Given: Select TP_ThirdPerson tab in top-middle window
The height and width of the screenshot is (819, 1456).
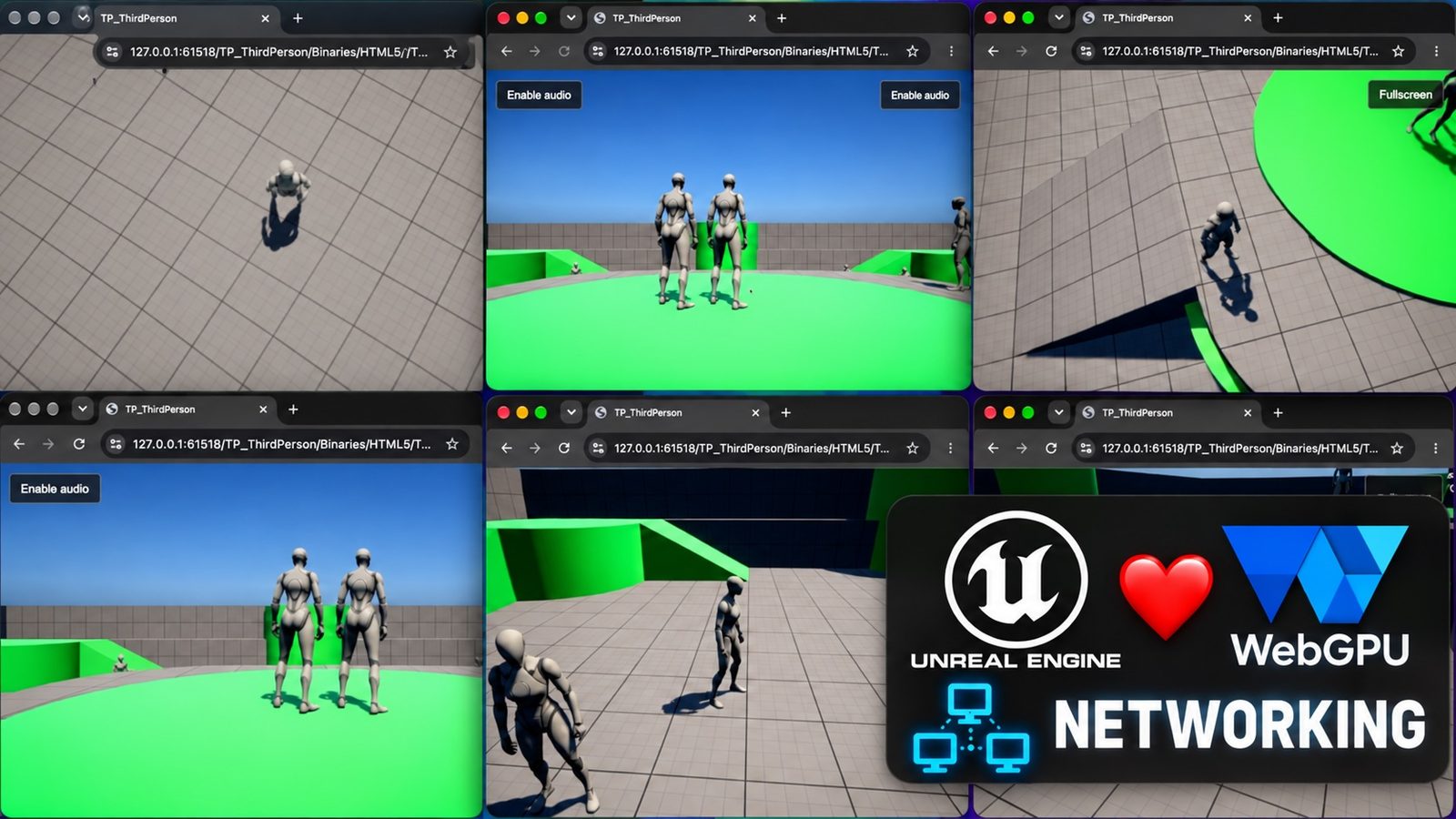Looking at the screenshot, I should coord(675,18).
